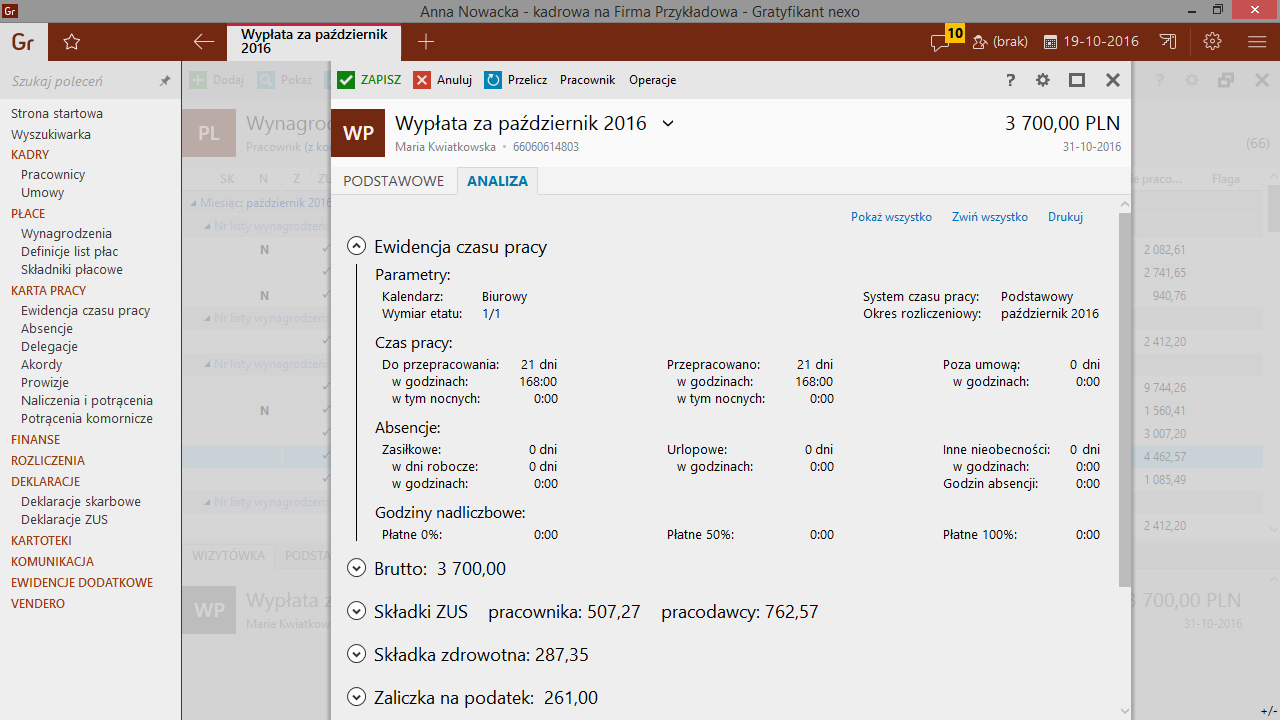Image resolution: width=1280 pixels, height=720 pixels.
Task: Expand the payout title dropdown chevron
Action: pos(669,124)
